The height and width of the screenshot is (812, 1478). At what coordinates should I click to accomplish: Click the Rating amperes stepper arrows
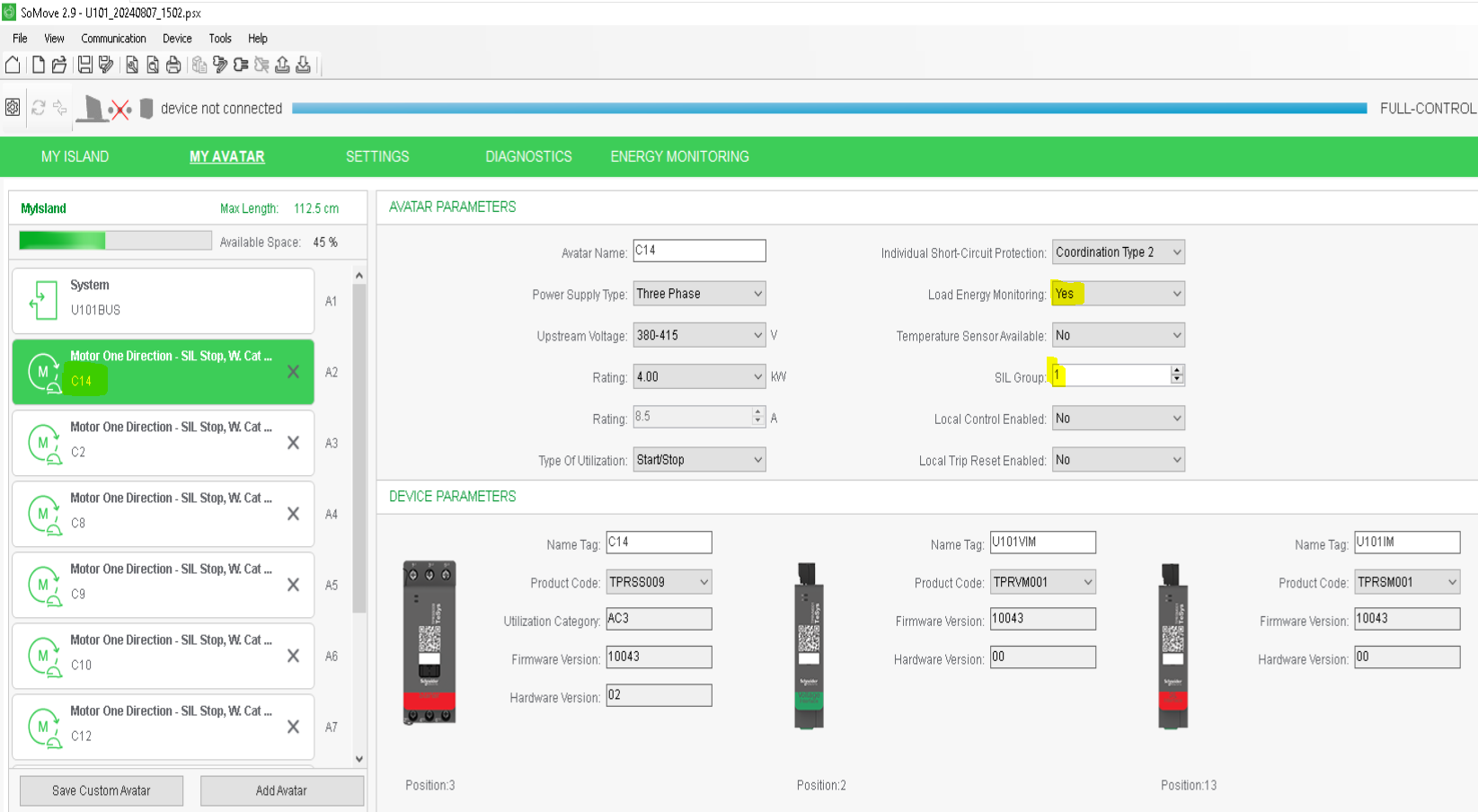pyautogui.click(x=757, y=417)
